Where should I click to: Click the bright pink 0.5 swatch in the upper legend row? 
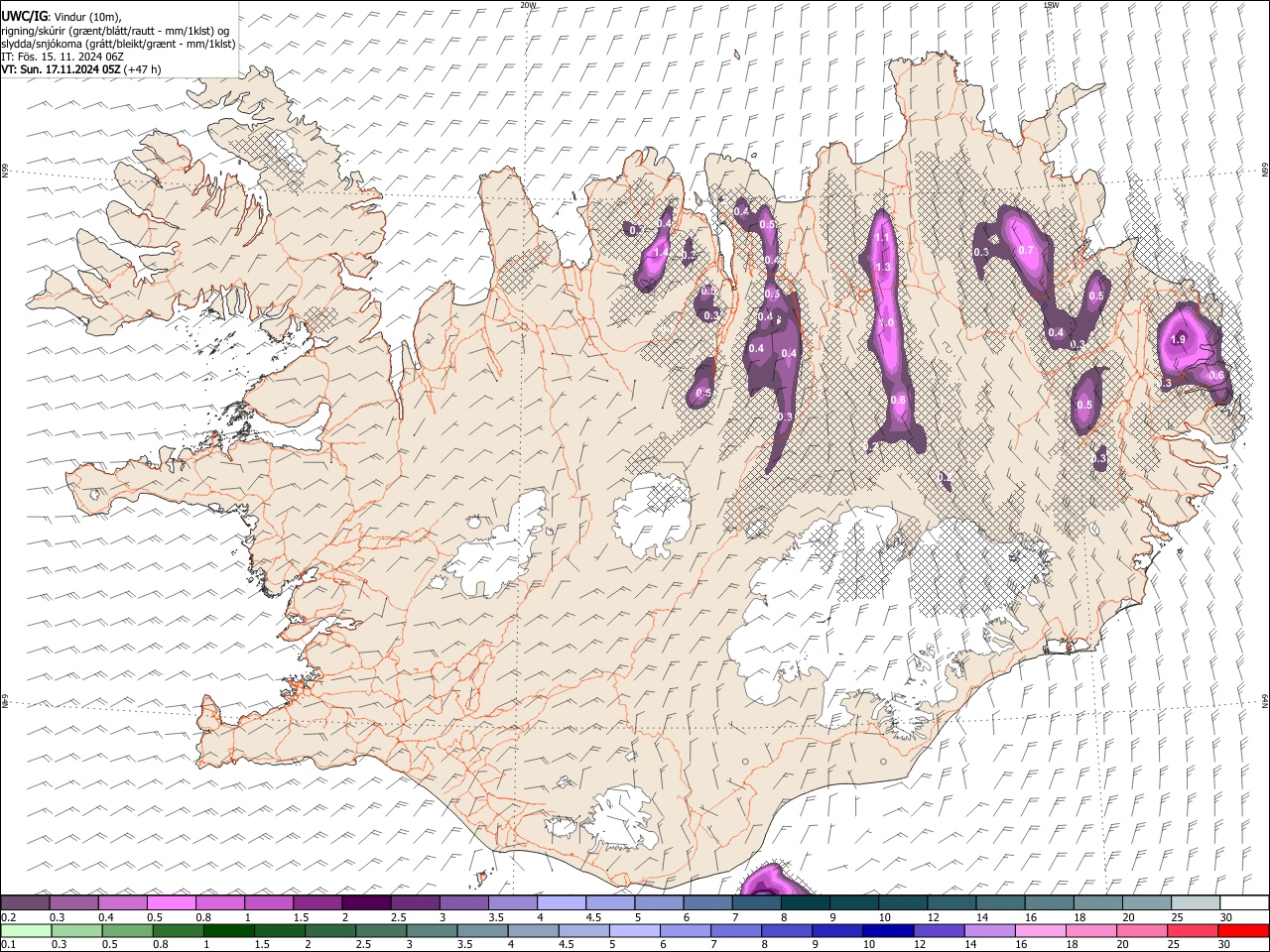(x=171, y=903)
